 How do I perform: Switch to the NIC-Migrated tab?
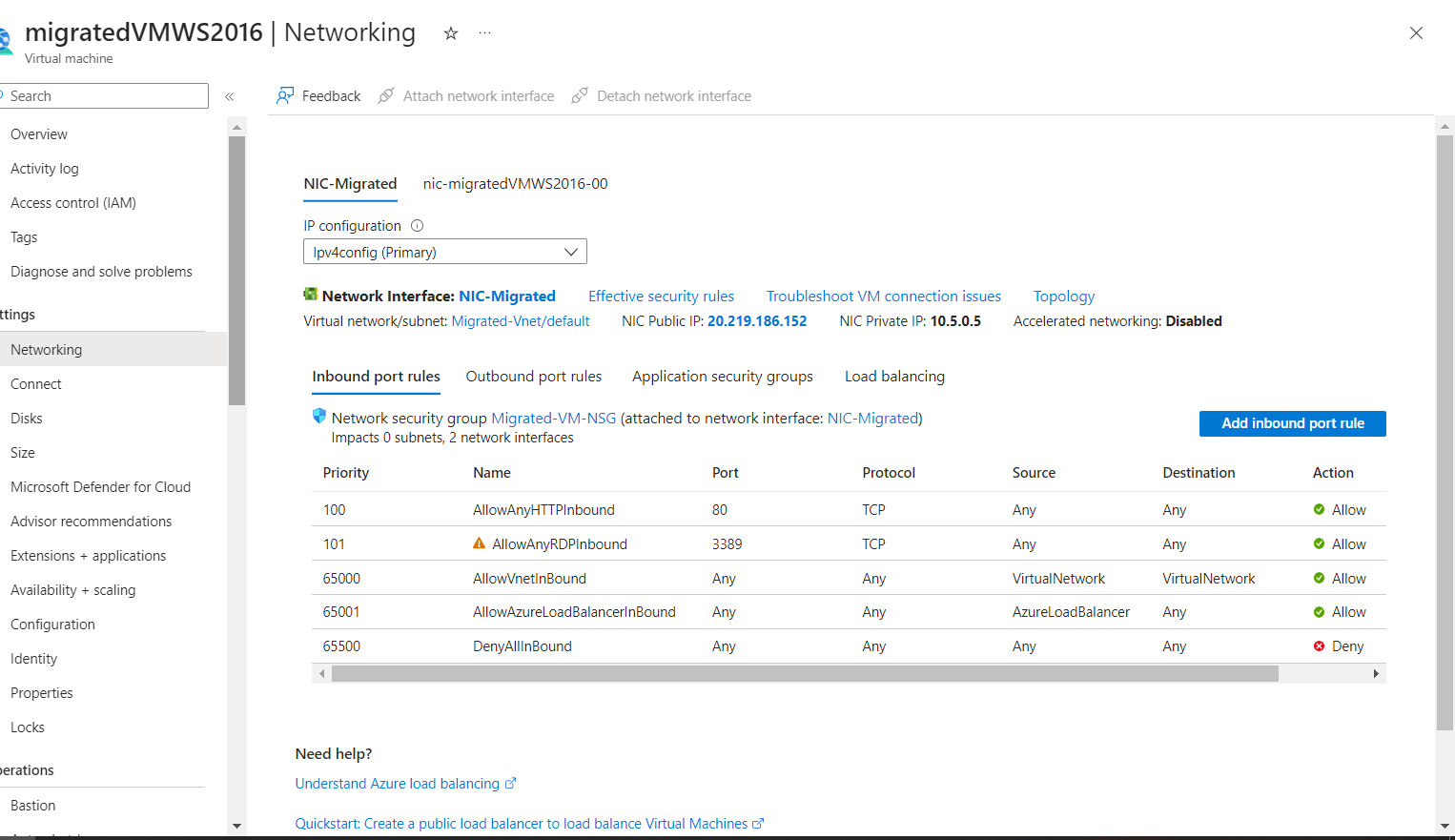[350, 184]
